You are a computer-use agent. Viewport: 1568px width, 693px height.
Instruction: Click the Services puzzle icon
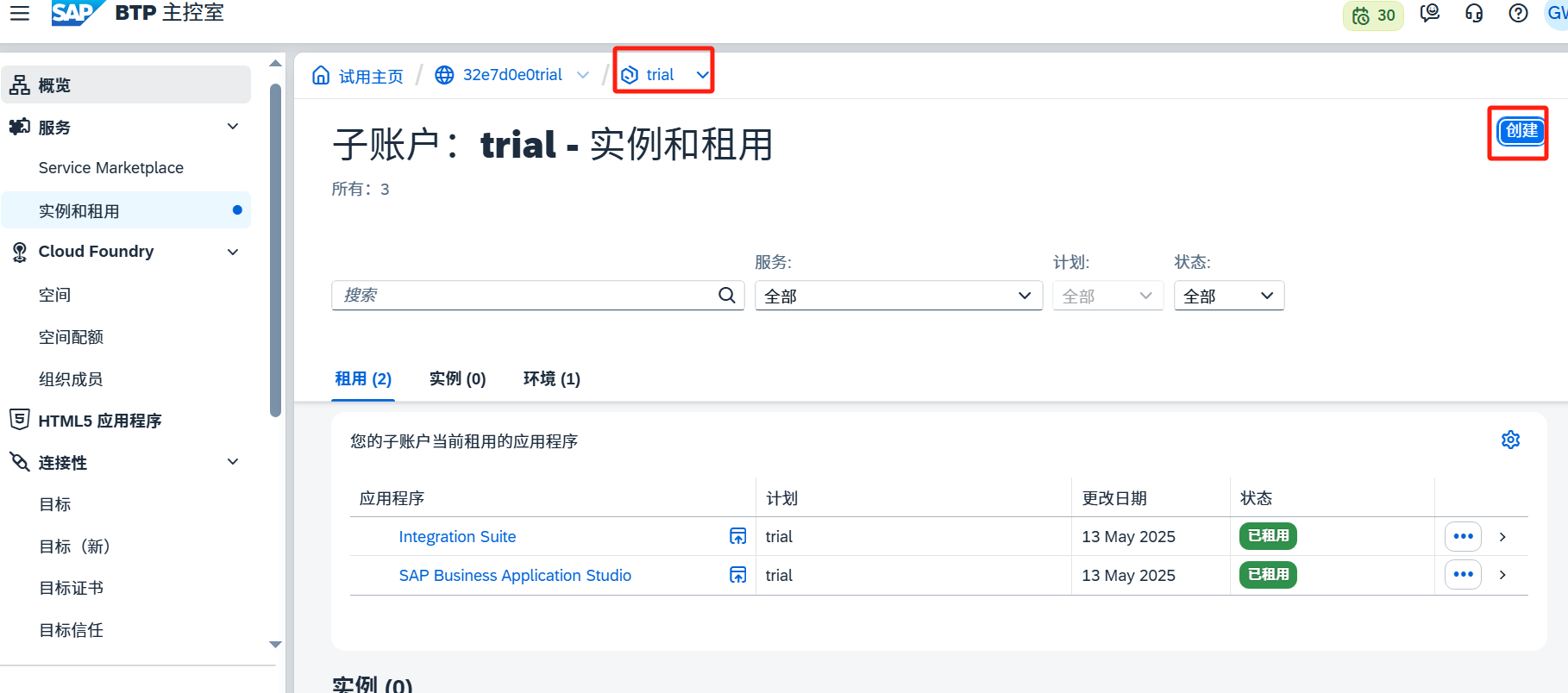[20, 127]
